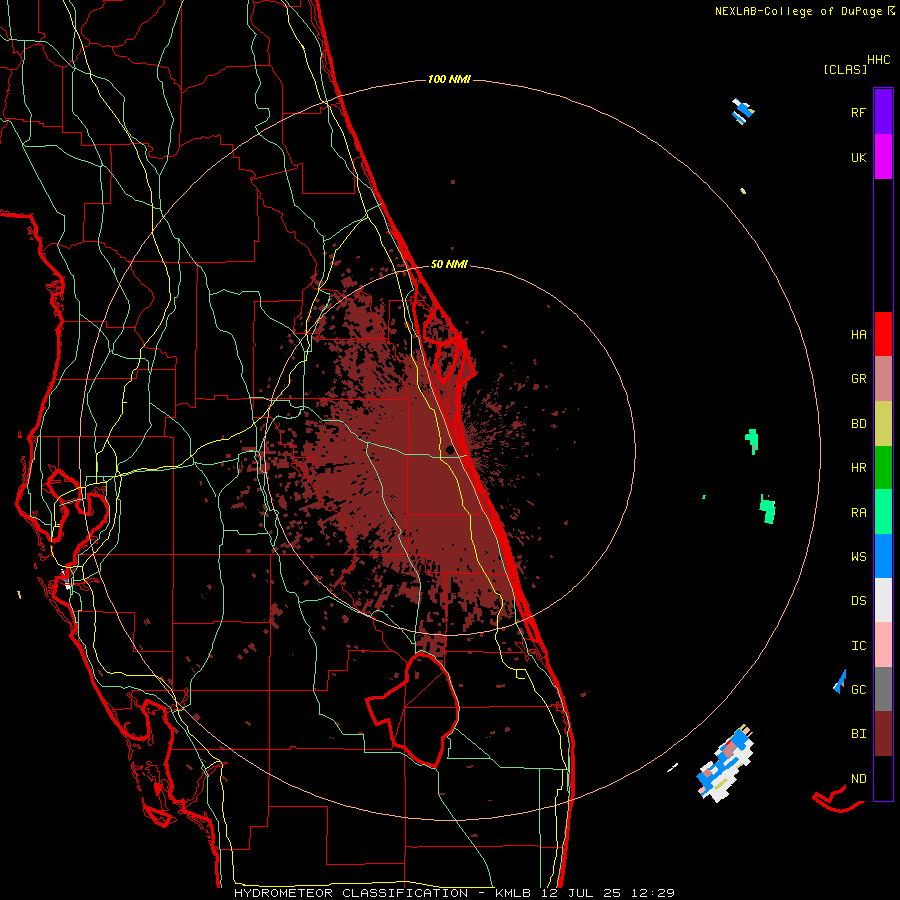
Task: Click the RA light green legend swatch
Action: tap(883, 512)
